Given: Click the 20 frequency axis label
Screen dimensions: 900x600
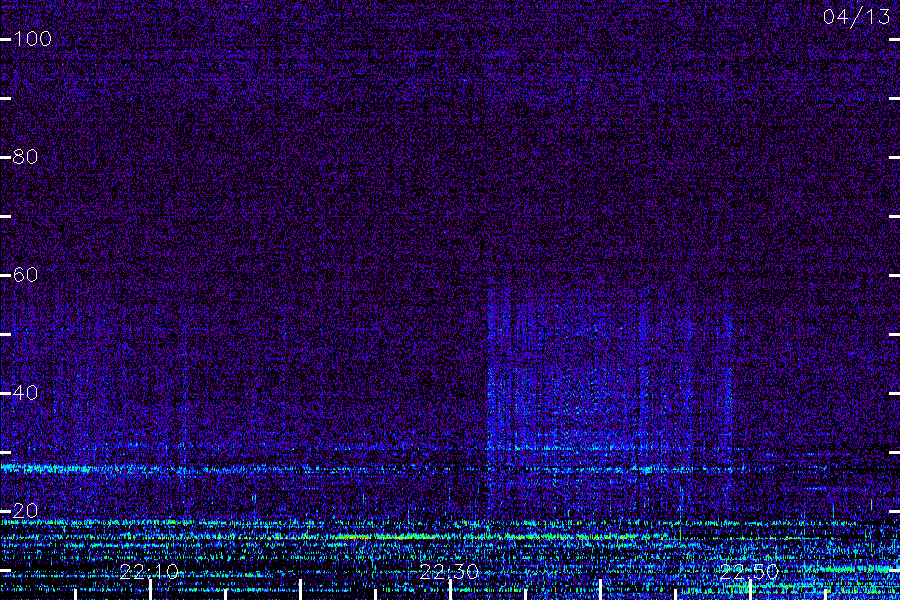Looking at the screenshot, I should click(x=25, y=510).
